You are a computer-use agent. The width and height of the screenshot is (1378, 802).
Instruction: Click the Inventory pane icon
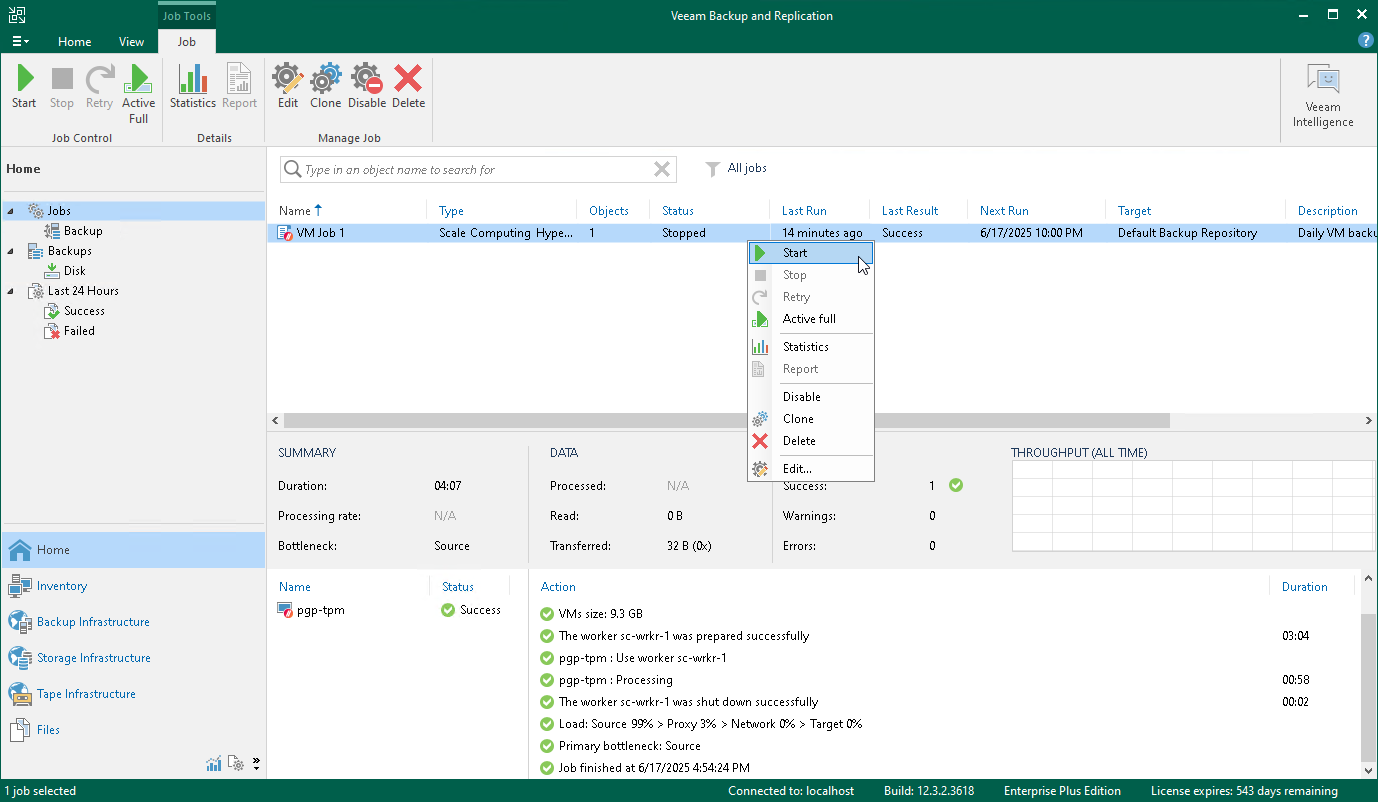pyautogui.click(x=20, y=586)
